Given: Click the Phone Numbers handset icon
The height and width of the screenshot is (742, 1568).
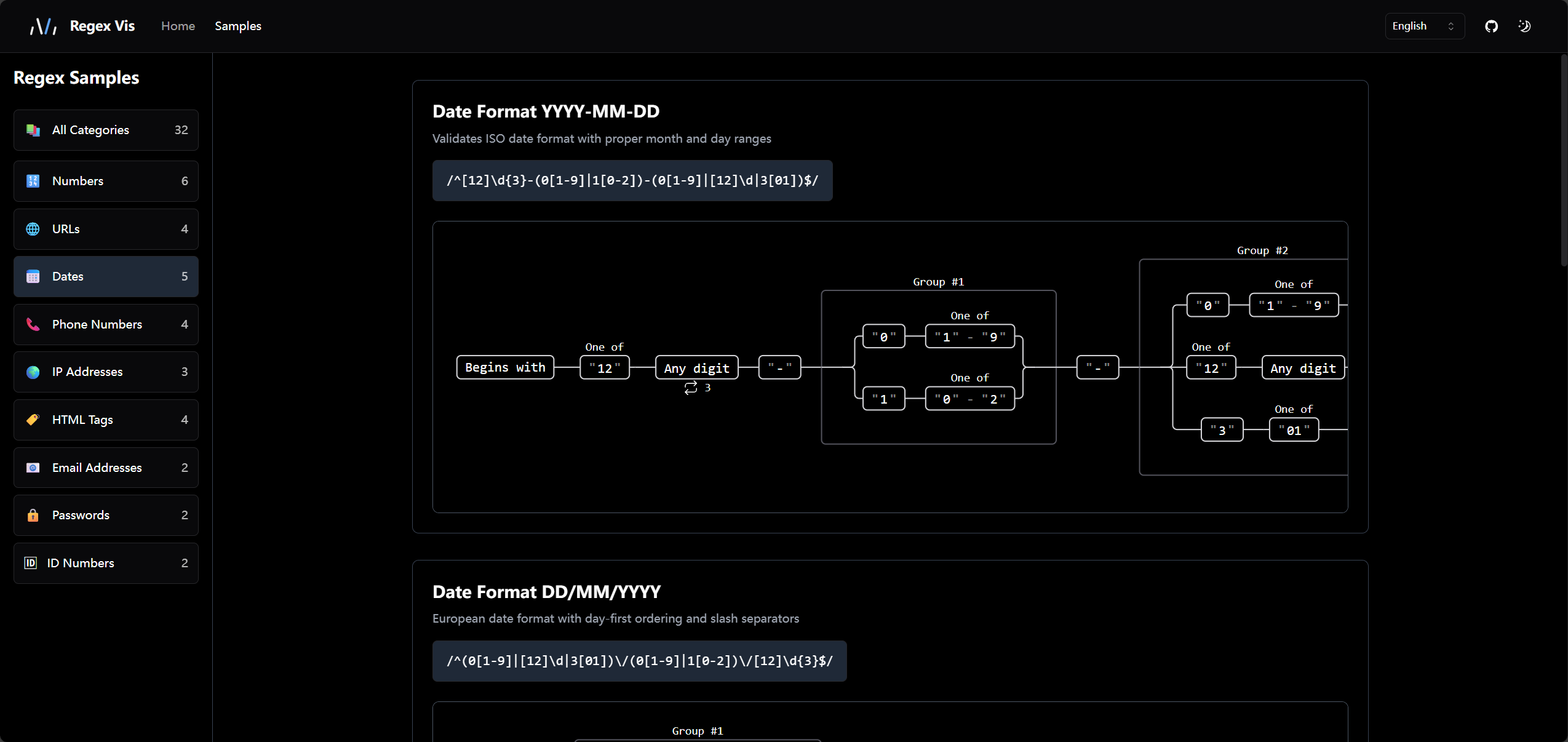Looking at the screenshot, I should [33, 324].
